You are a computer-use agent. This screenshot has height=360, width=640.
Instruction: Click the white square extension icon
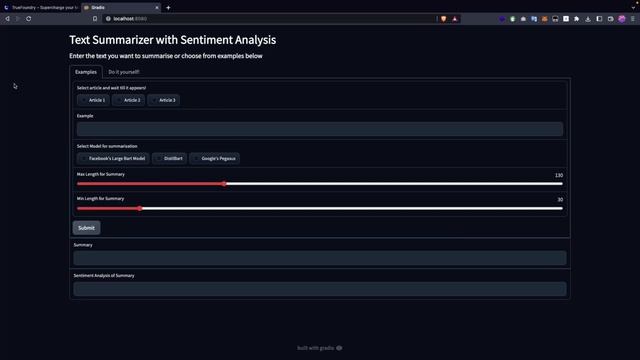pyautogui.click(x=566, y=19)
